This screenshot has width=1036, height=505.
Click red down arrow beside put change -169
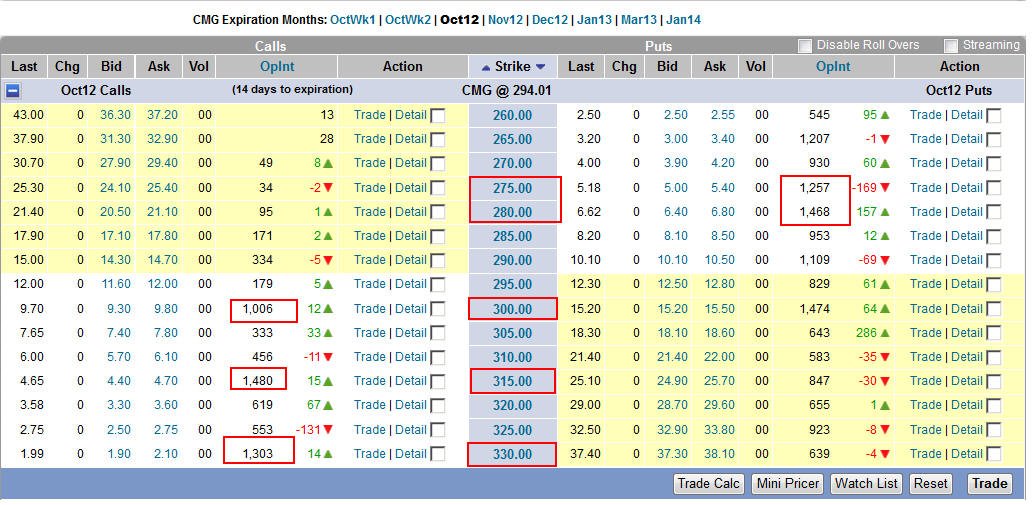point(885,188)
